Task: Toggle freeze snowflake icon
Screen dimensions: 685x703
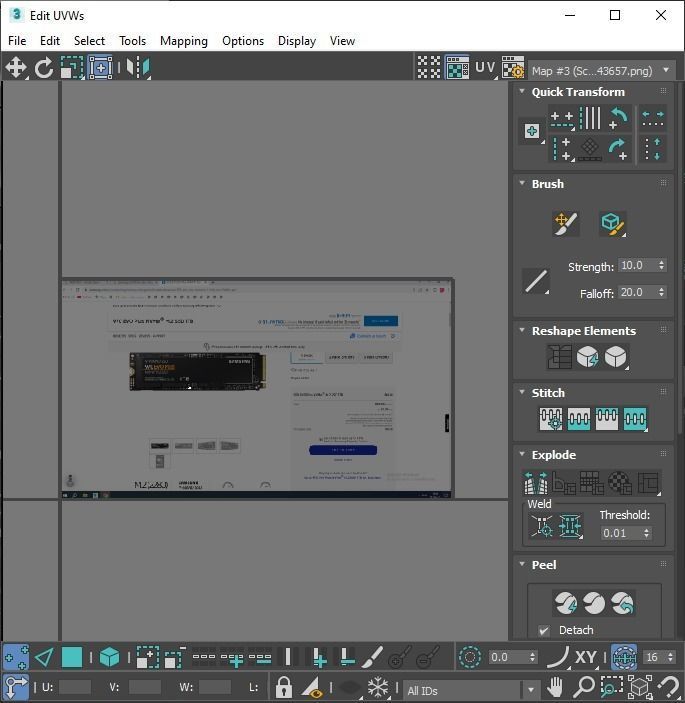Action: [x=378, y=686]
